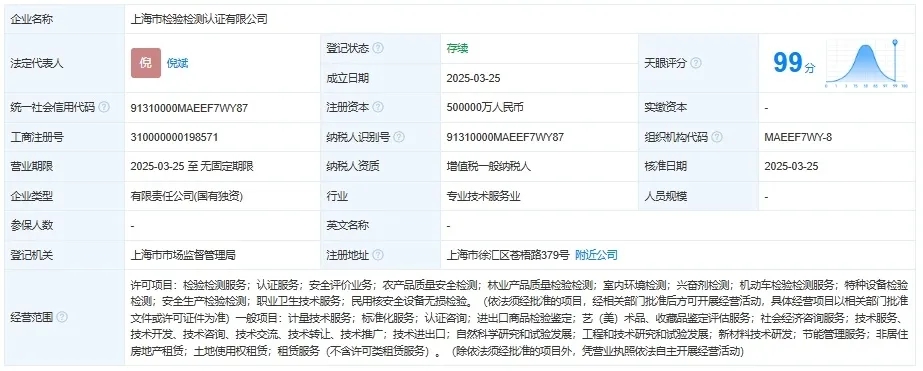
Task: Open help icon next to 统一社会信用代码
Action: point(104,108)
